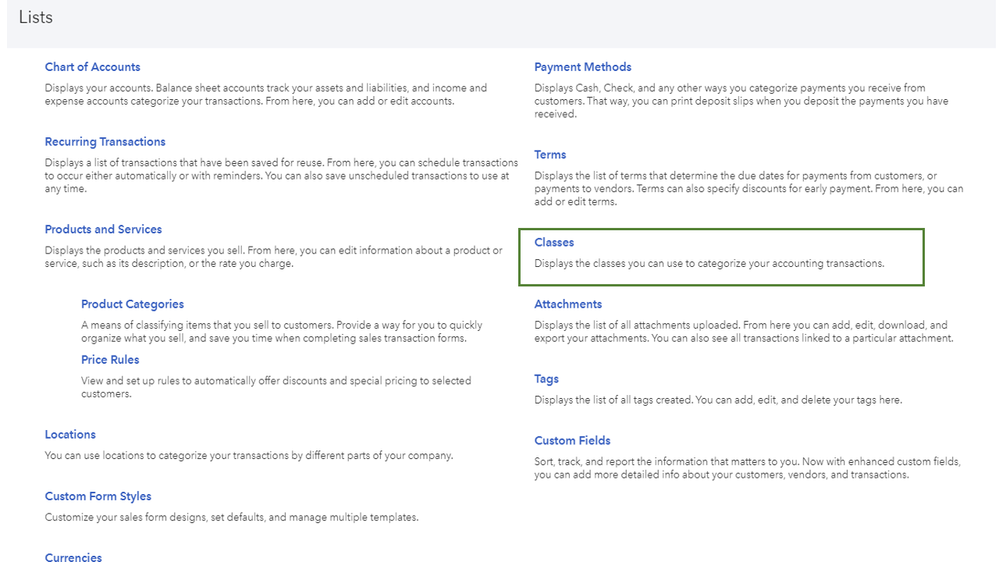The height and width of the screenshot is (562, 999).
Task: Open the Tags list
Action: pos(546,379)
